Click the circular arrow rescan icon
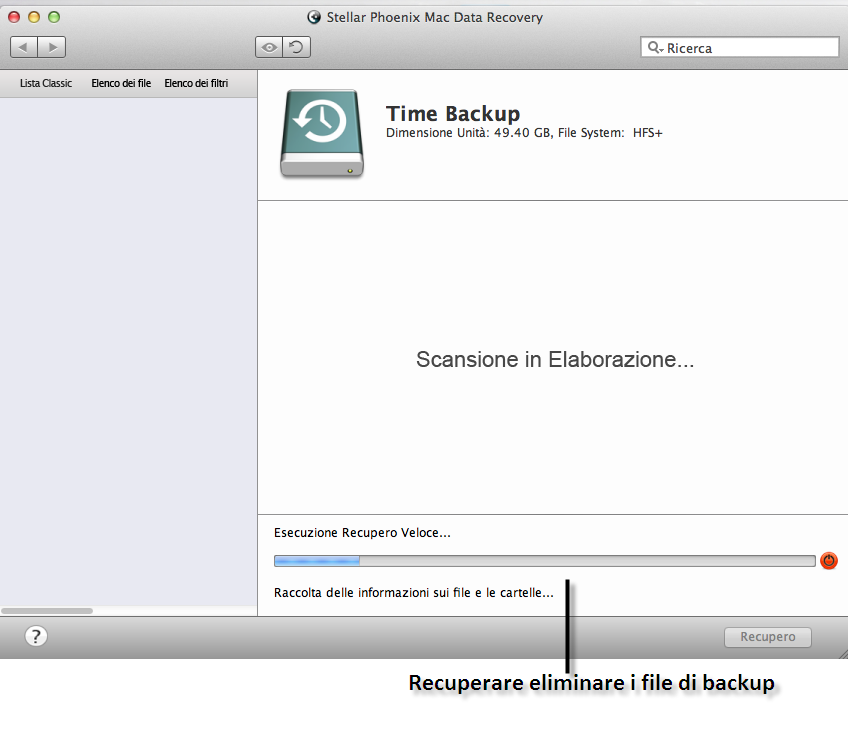Screen dimensions: 848x730 pos(296,47)
